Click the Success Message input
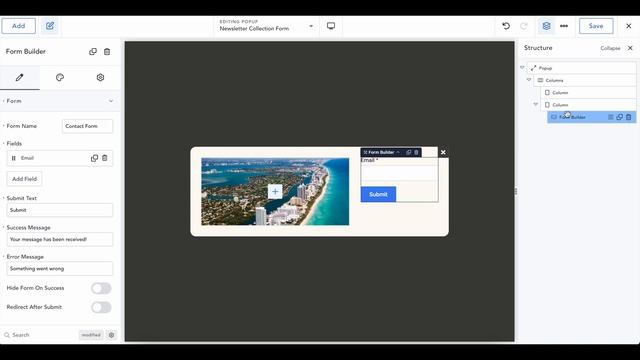 (x=60, y=240)
